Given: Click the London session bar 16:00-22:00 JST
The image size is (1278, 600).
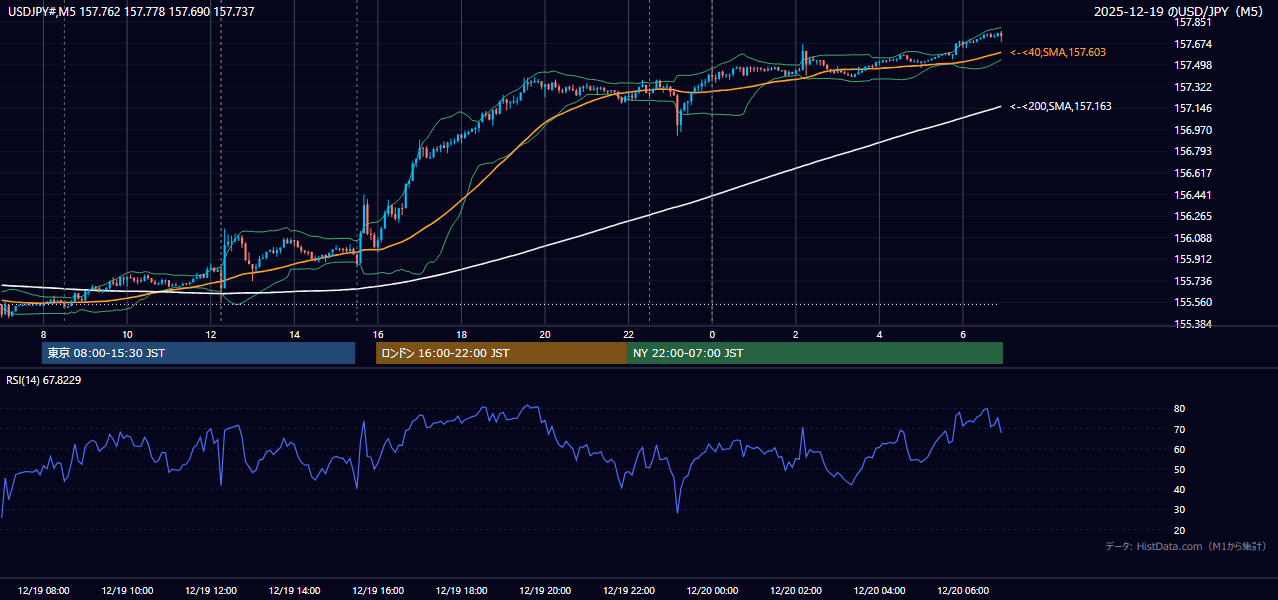Looking at the screenshot, I should pos(501,353).
